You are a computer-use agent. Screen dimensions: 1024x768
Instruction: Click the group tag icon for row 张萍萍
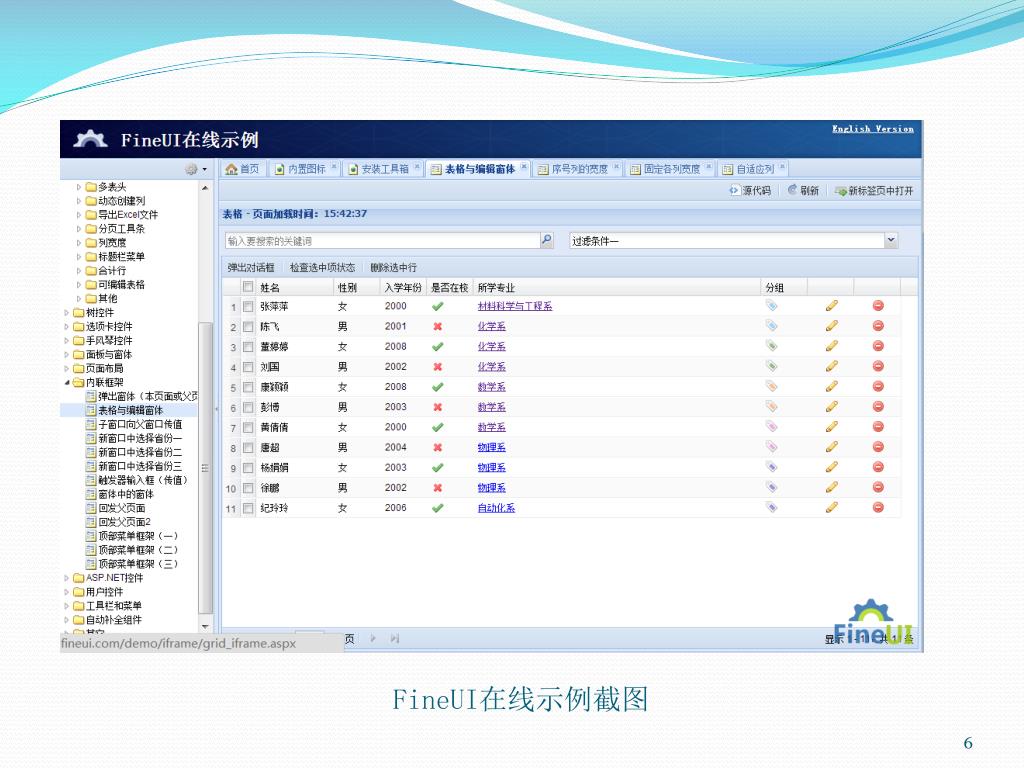pos(771,305)
